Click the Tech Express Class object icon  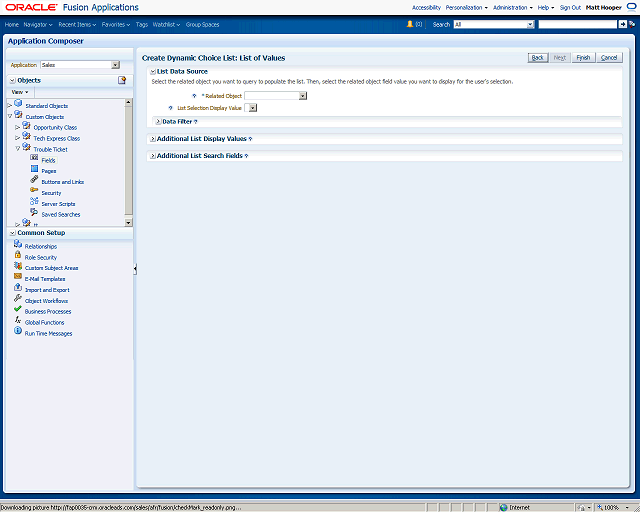(x=27, y=136)
